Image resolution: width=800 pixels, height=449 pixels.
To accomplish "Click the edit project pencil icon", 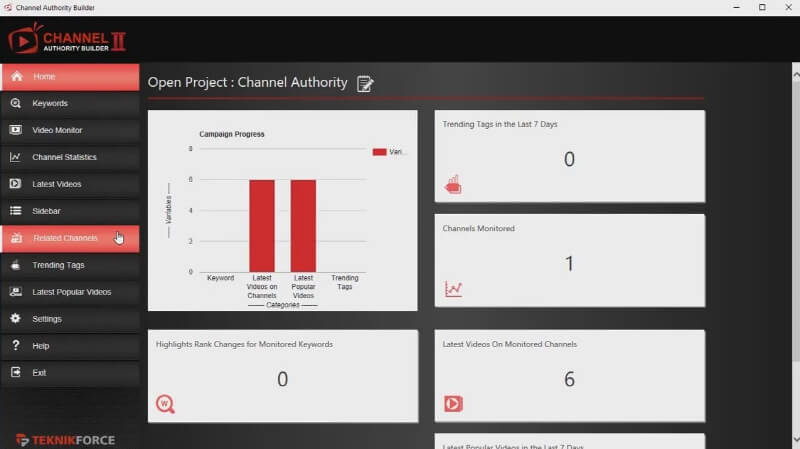I will 365,84.
